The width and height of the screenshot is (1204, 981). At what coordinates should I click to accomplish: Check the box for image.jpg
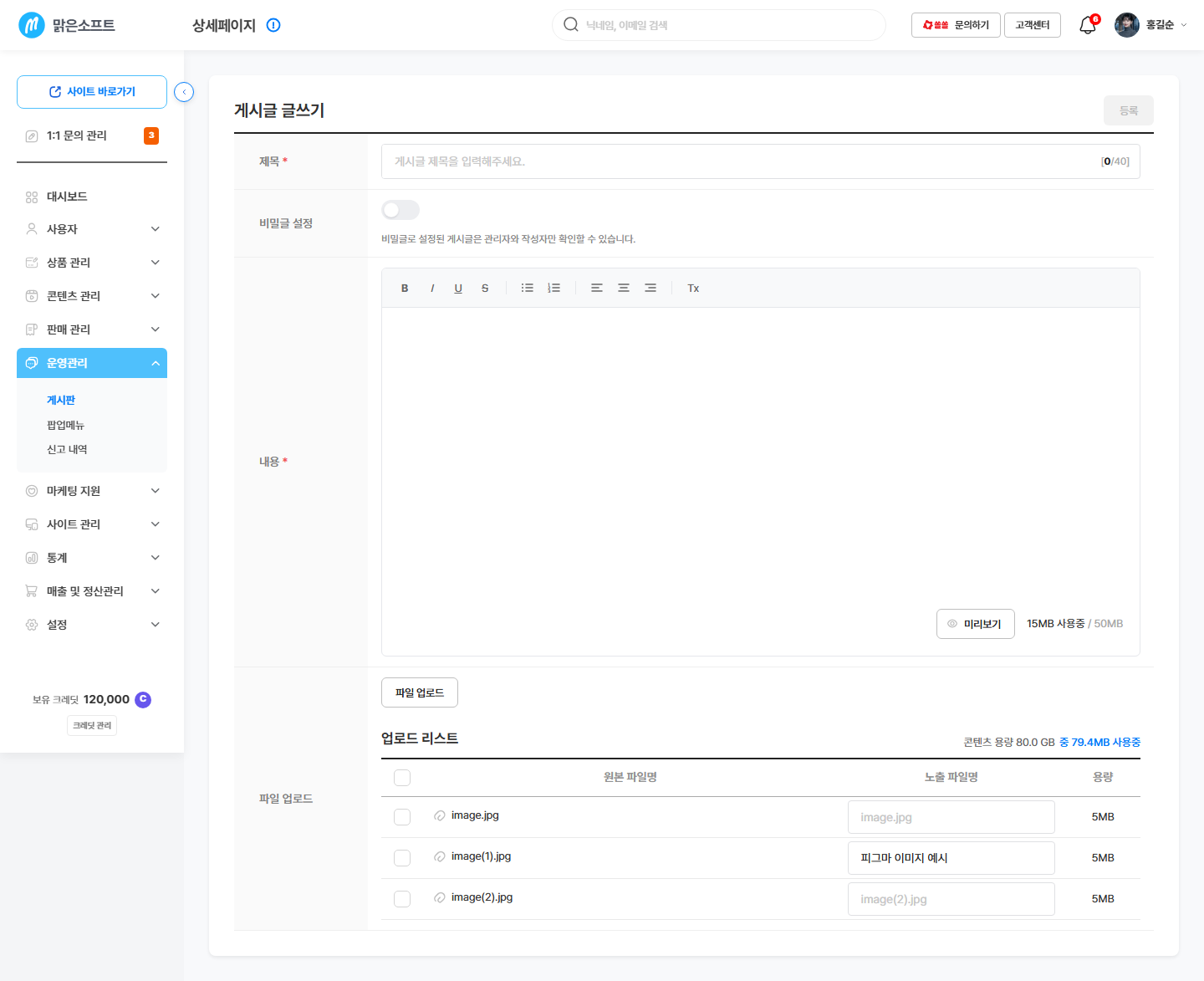click(402, 817)
